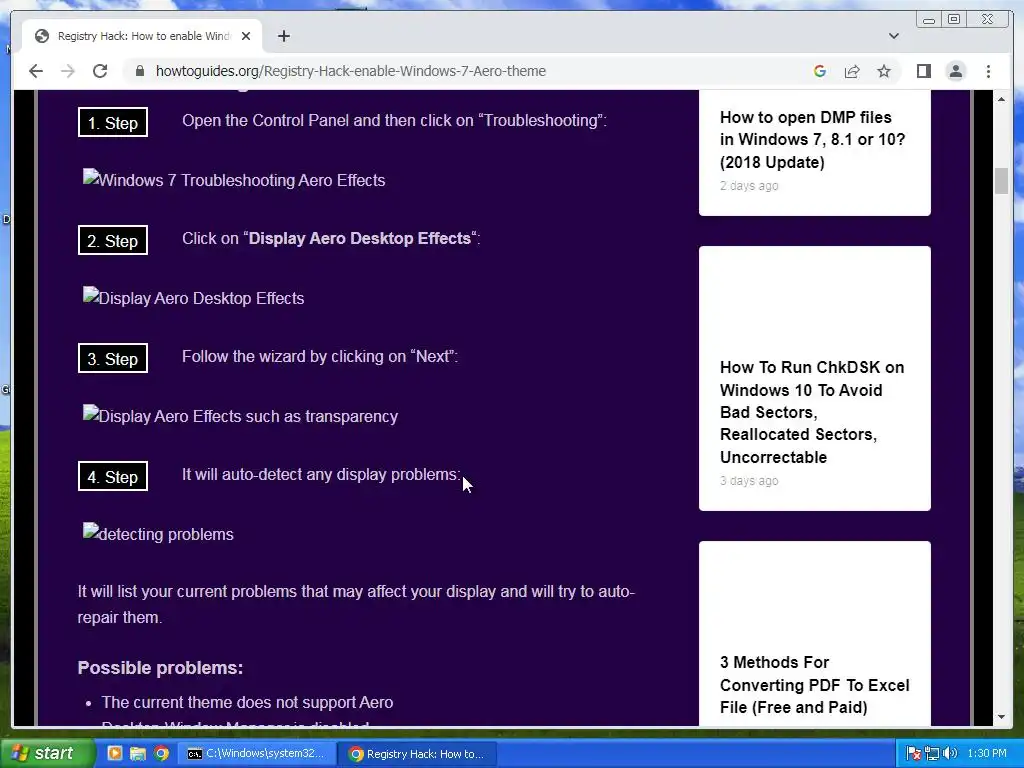The width and height of the screenshot is (1024, 768).
Task: Open 3 Methods For Converting PDF article
Action: click(814, 685)
